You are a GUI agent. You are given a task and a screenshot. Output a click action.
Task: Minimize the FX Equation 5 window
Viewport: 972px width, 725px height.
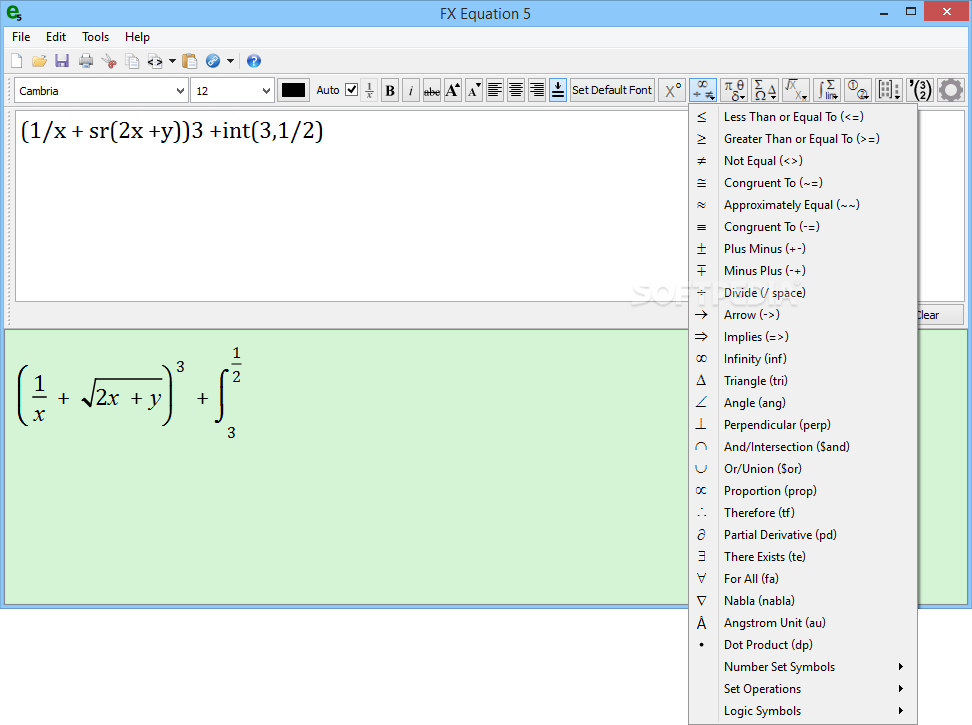click(884, 12)
